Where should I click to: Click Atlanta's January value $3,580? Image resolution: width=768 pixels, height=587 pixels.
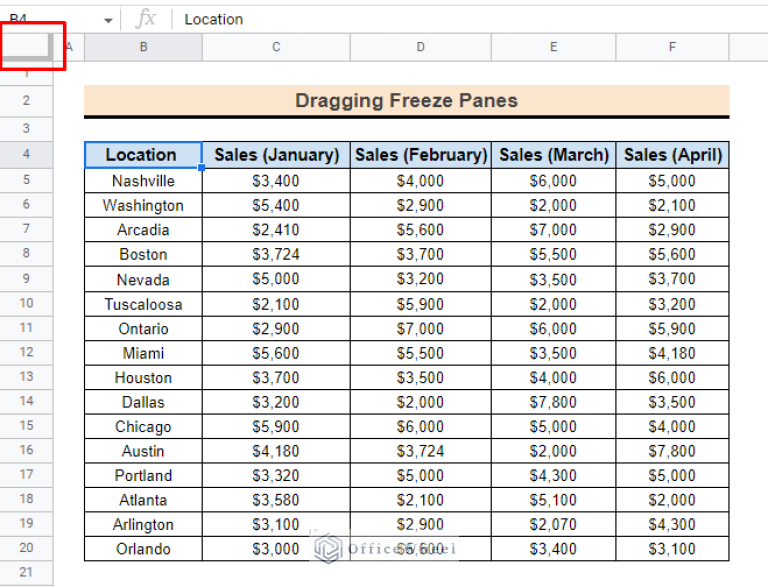[x=276, y=500]
